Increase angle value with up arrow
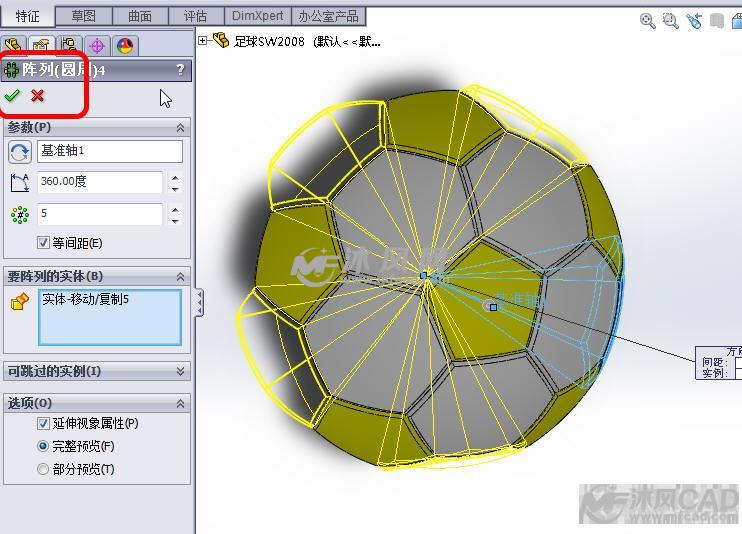The image size is (742, 534). tap(175, 178)
